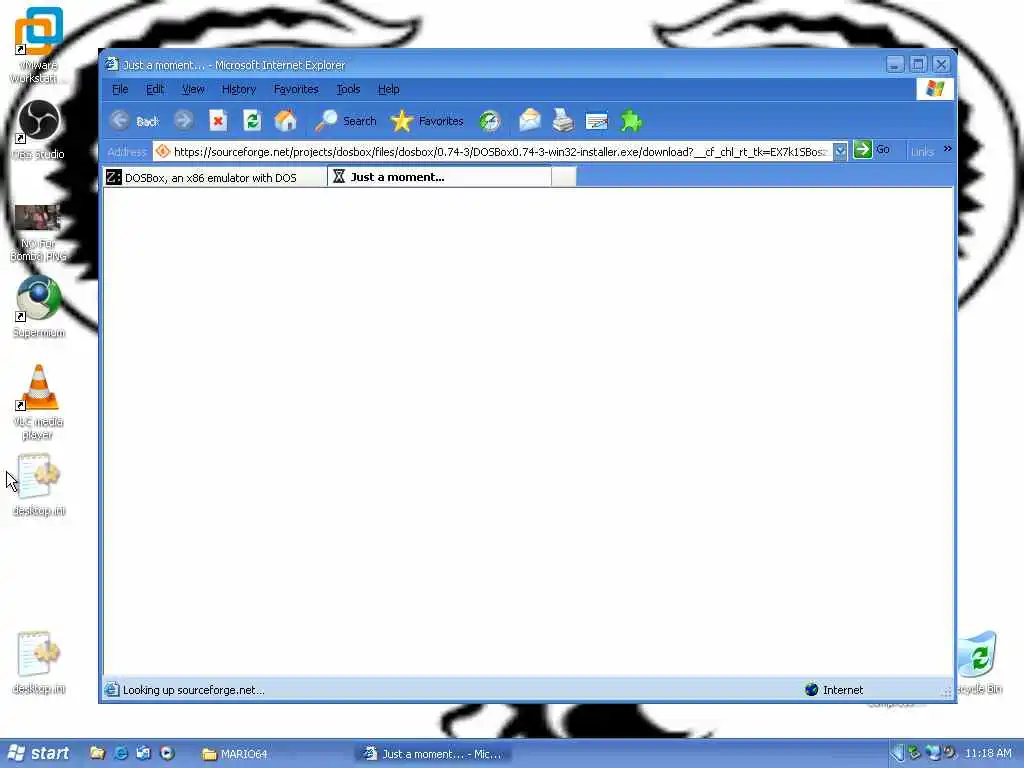
Task: Click Looking up sourceforge.net status text
Action: point(193,690)
